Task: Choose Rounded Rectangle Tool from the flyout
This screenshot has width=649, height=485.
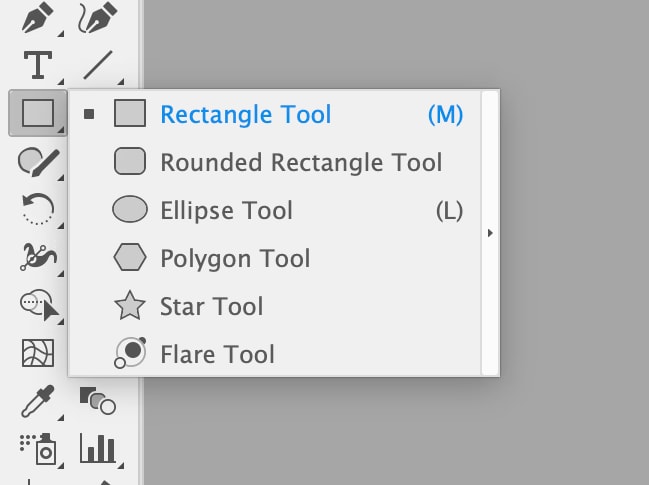Action: click(300, 162)
